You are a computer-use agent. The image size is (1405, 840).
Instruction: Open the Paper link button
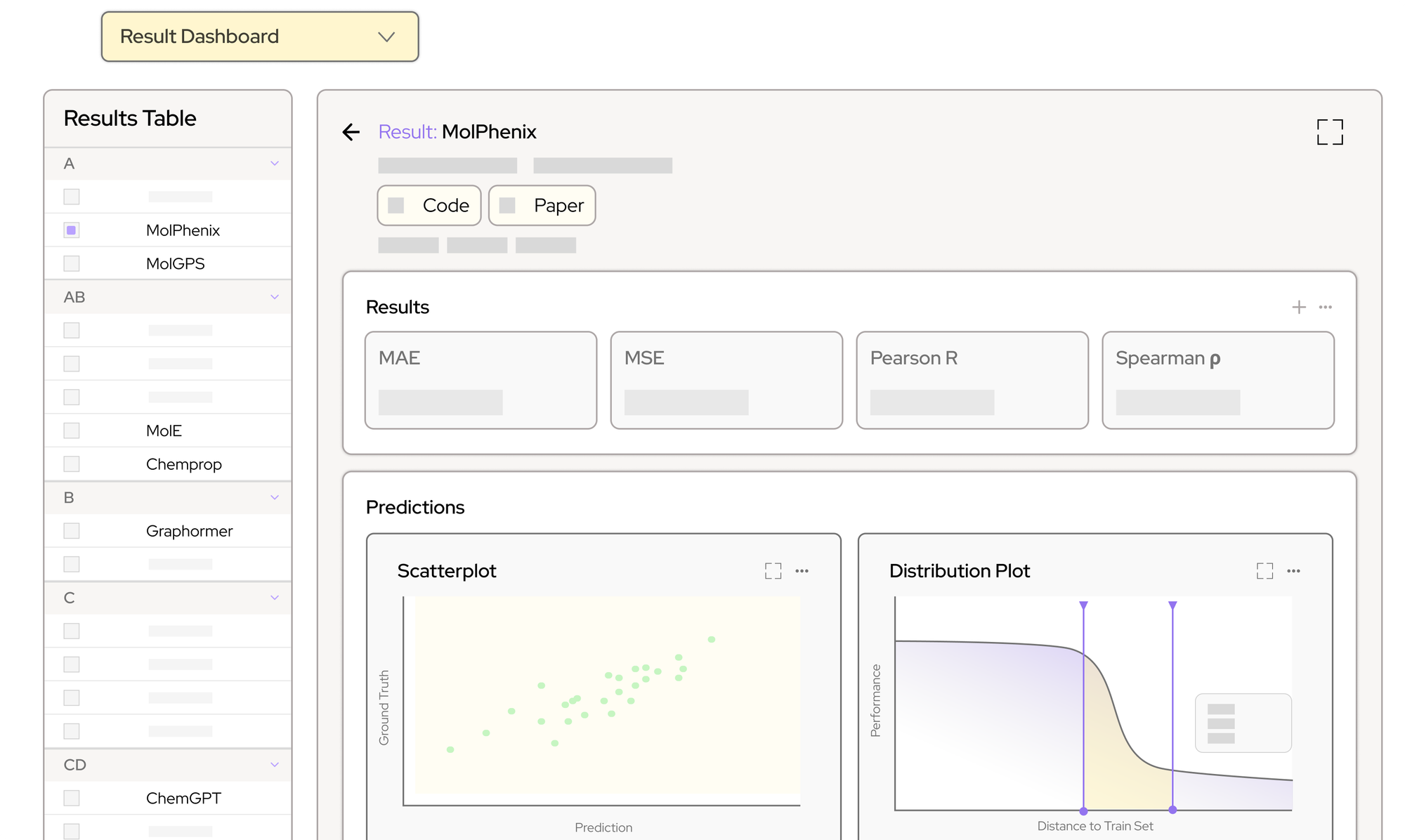[542, 206]
